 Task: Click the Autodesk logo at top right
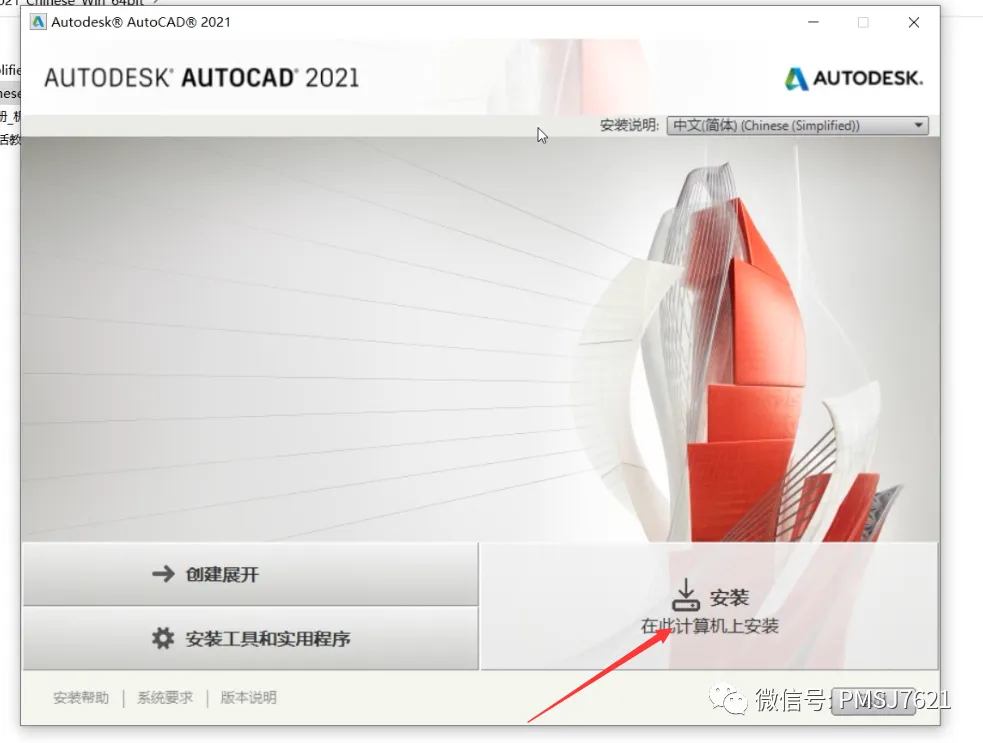853,78
